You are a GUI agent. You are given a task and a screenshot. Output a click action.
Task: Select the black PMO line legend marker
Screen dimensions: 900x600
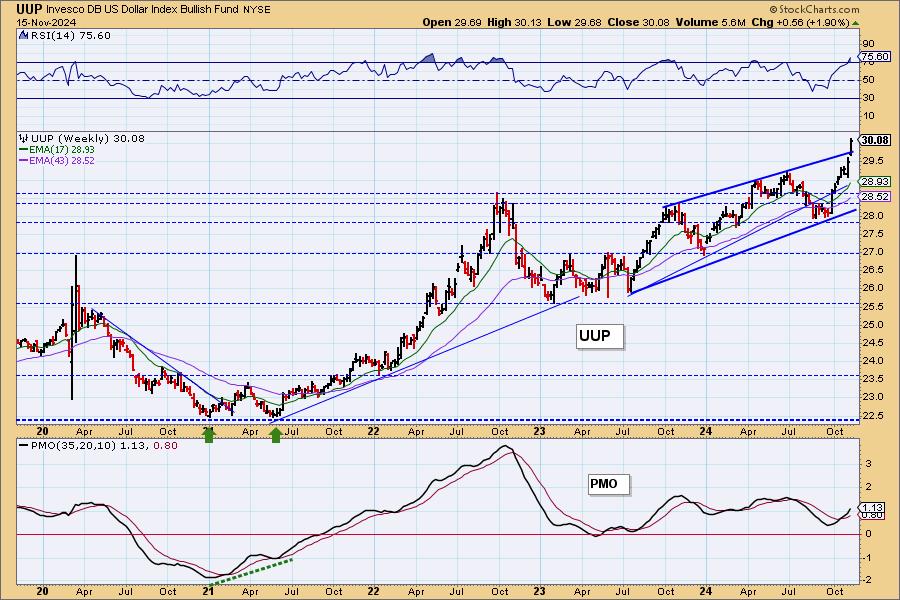click(x=24, y=446)
